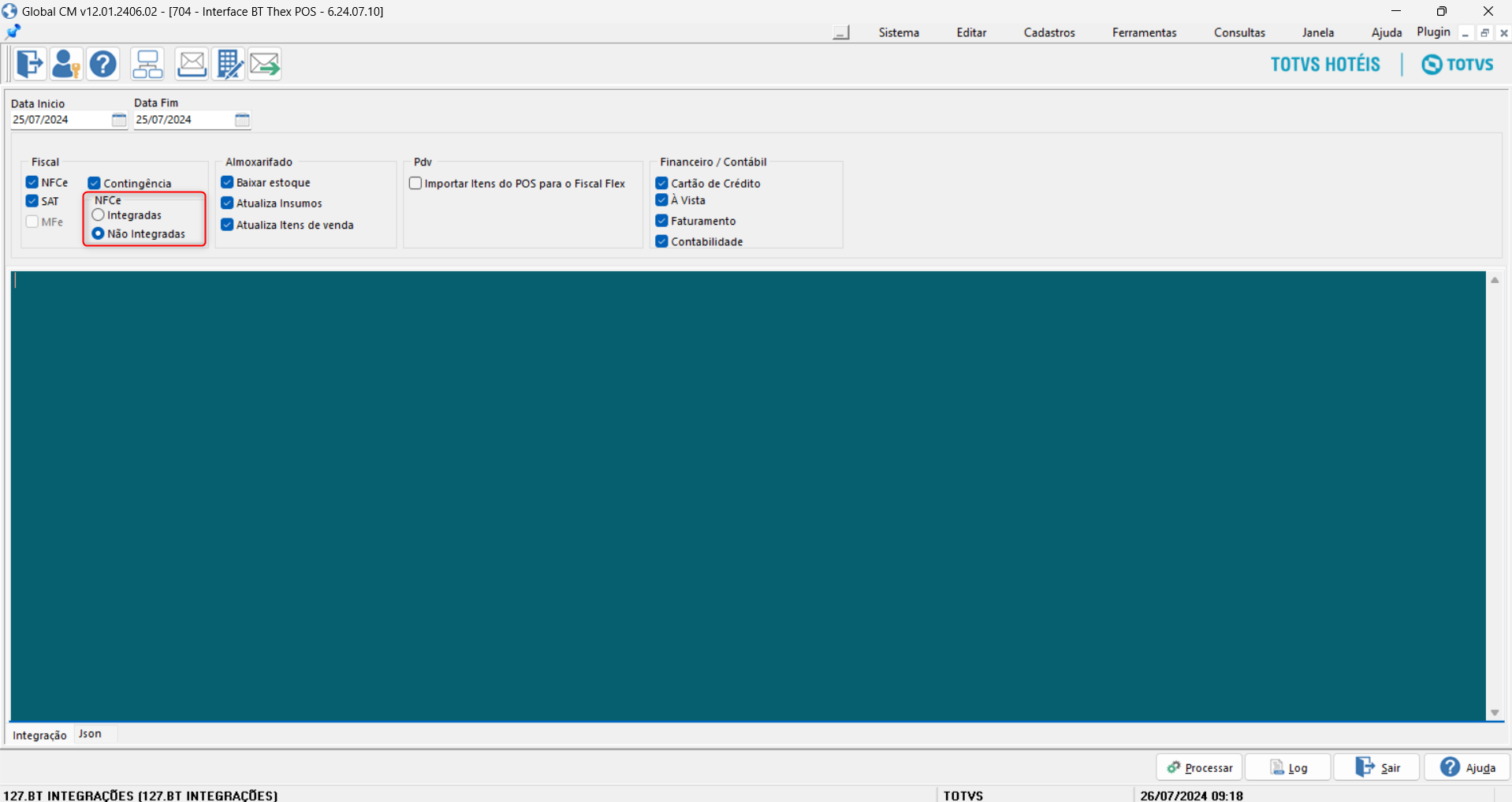Open the Data Inicio calendar picker
1512x802 pixels.
(x=119, y=120)
